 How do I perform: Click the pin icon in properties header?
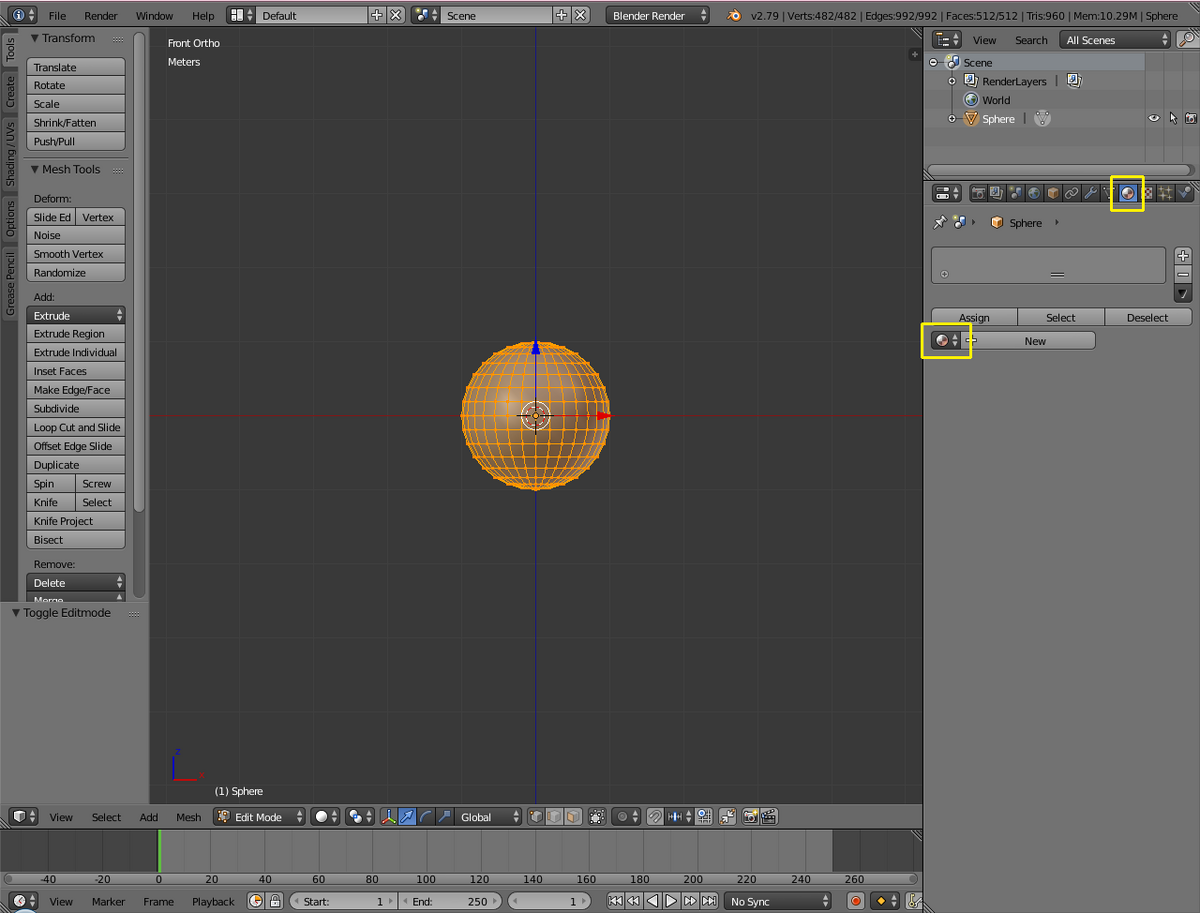click(x=940, y=222)
